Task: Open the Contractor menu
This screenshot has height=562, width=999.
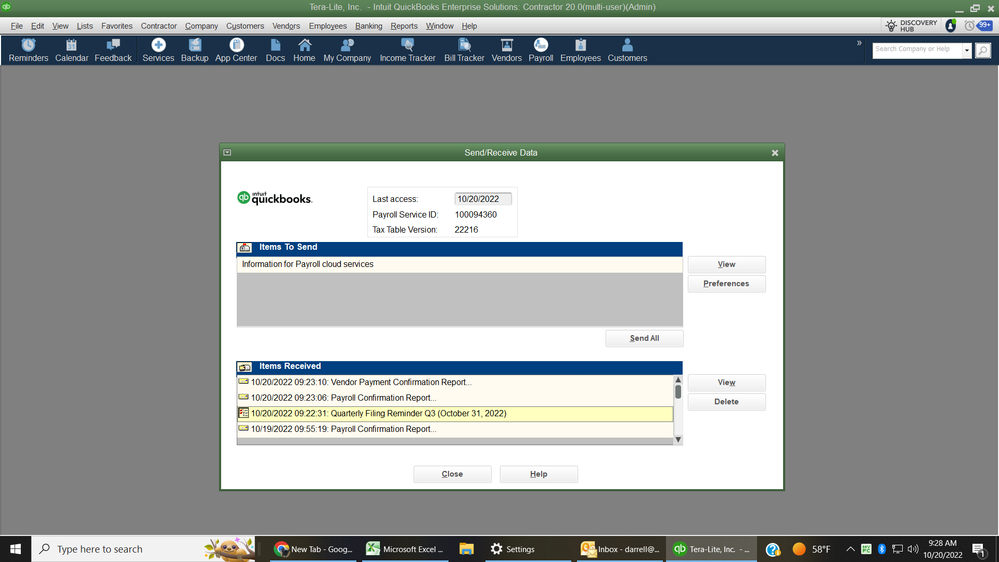Action: [x=159, y=26]
